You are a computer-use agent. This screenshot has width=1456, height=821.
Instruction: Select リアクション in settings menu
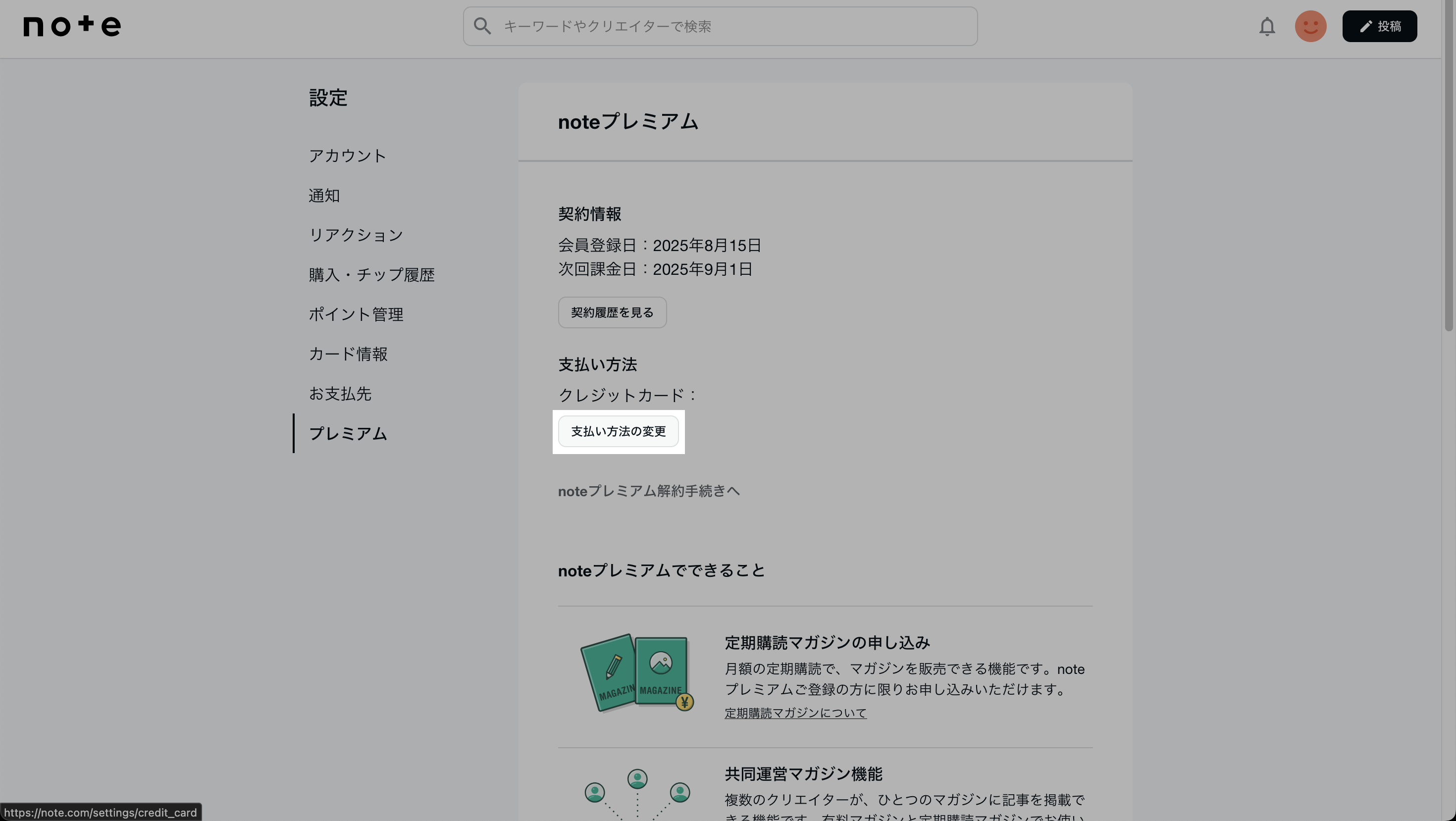[x=356, y=235]
